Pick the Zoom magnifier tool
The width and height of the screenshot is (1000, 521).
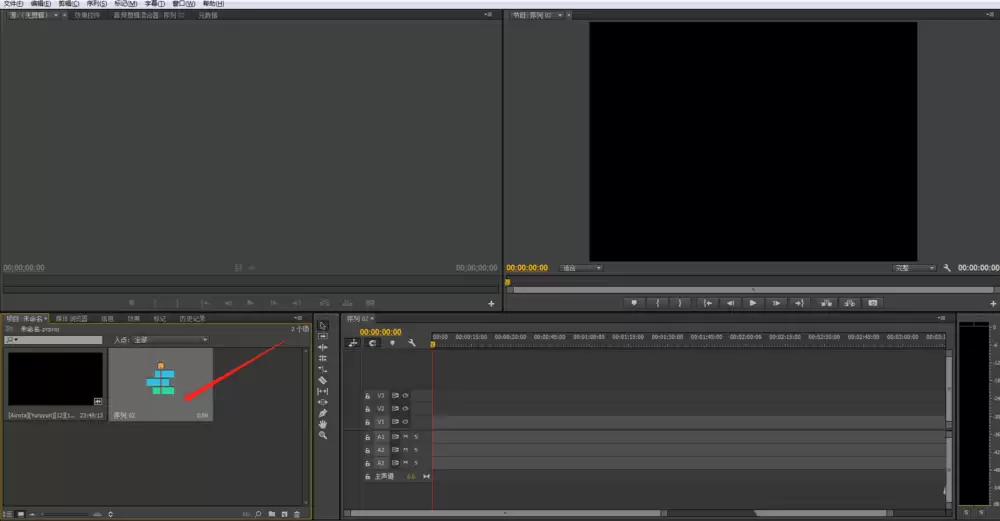[323, 435]
